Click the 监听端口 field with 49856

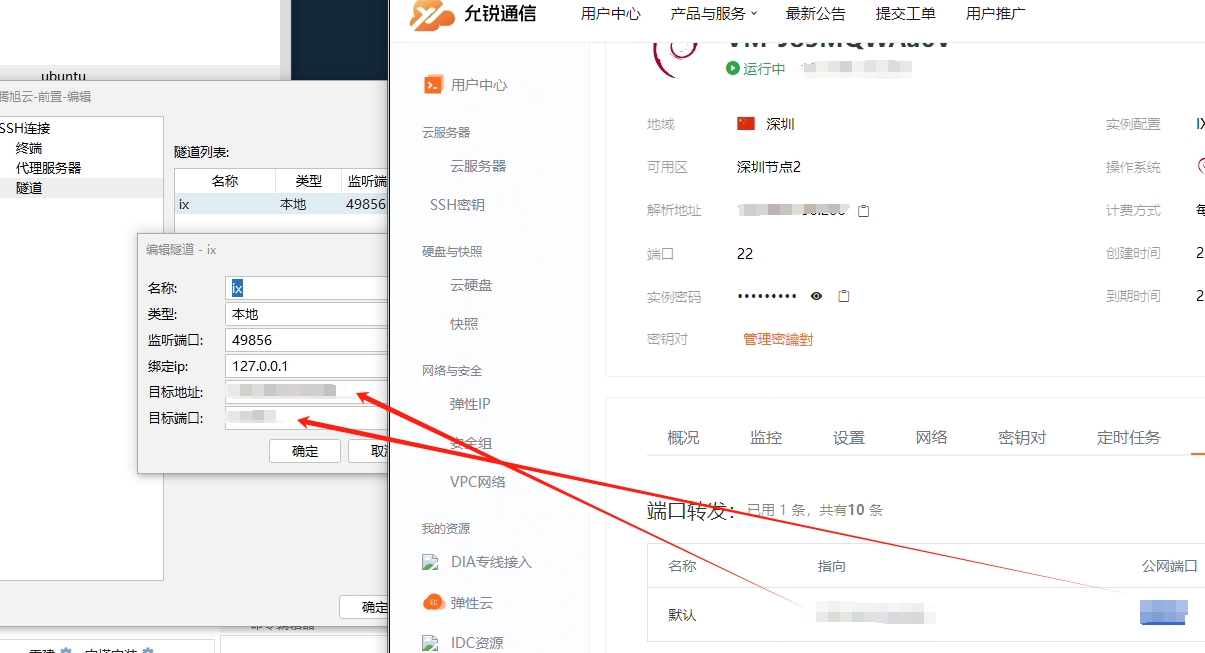point(306,340)
